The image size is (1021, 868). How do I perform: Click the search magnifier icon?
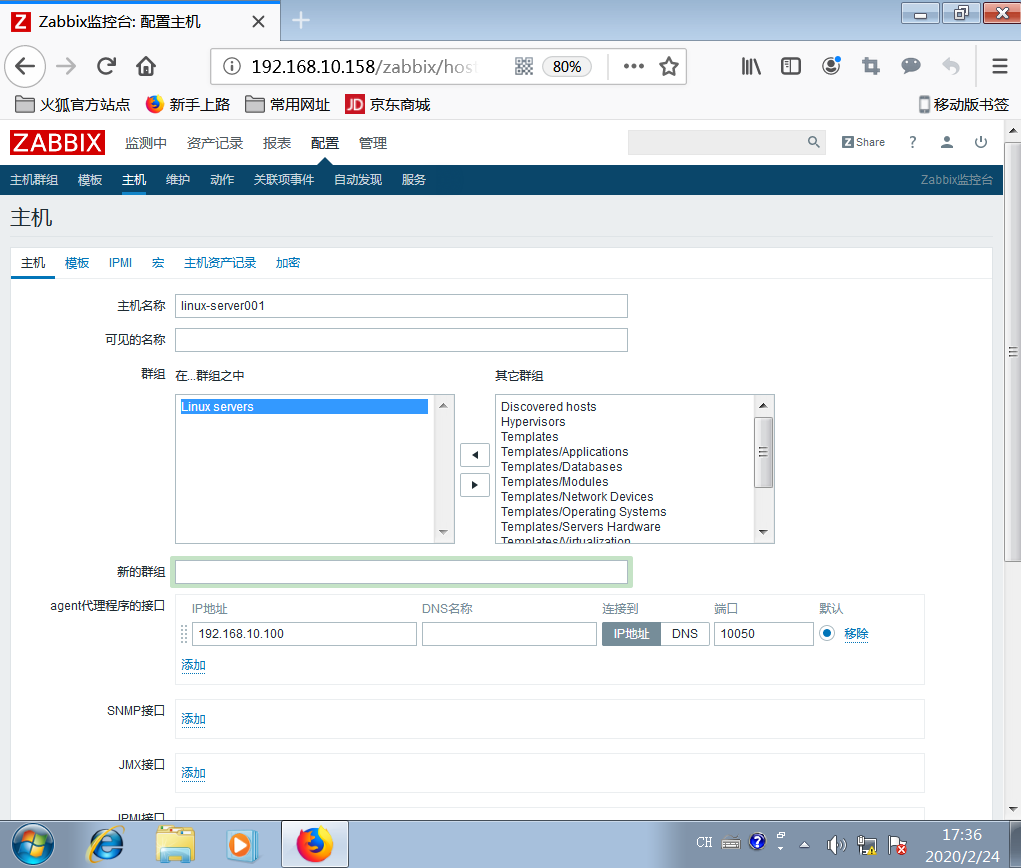[813, 142]
